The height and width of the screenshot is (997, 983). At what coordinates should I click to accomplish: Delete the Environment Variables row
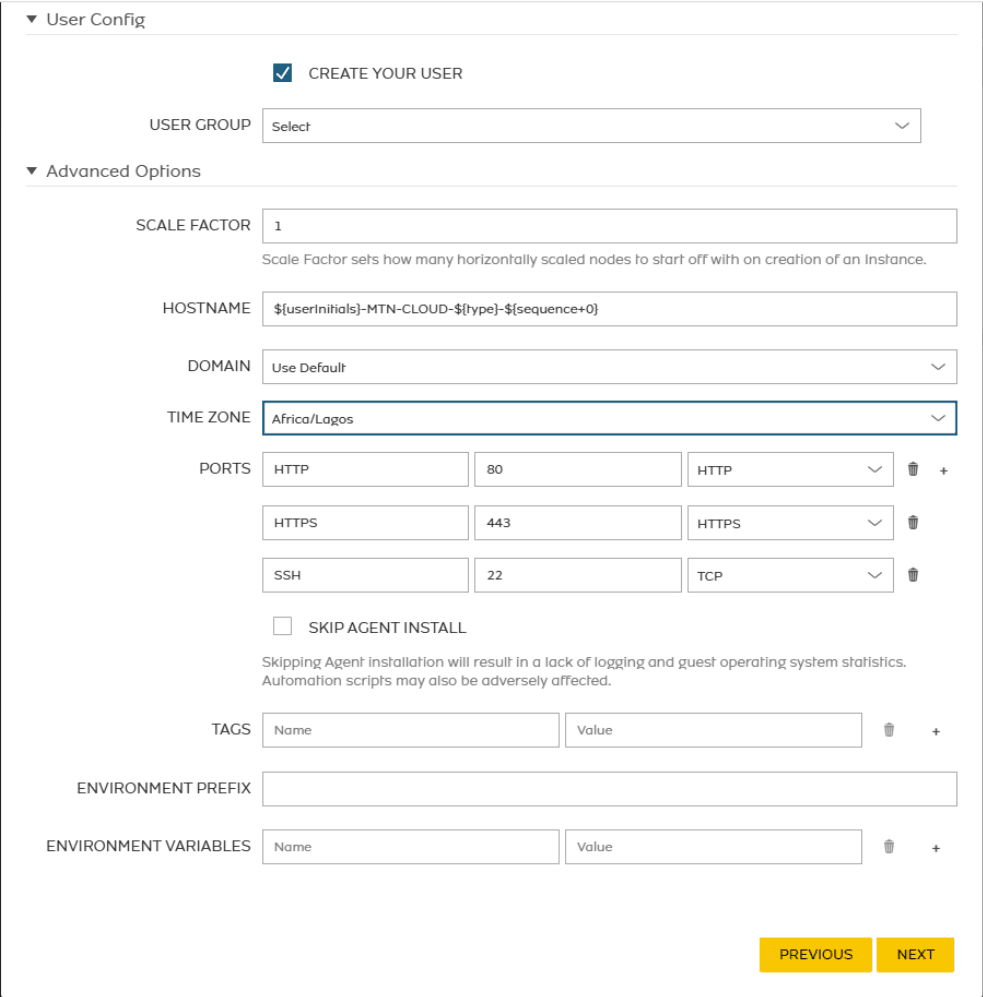pyautogui.click(x=889, y=846)
